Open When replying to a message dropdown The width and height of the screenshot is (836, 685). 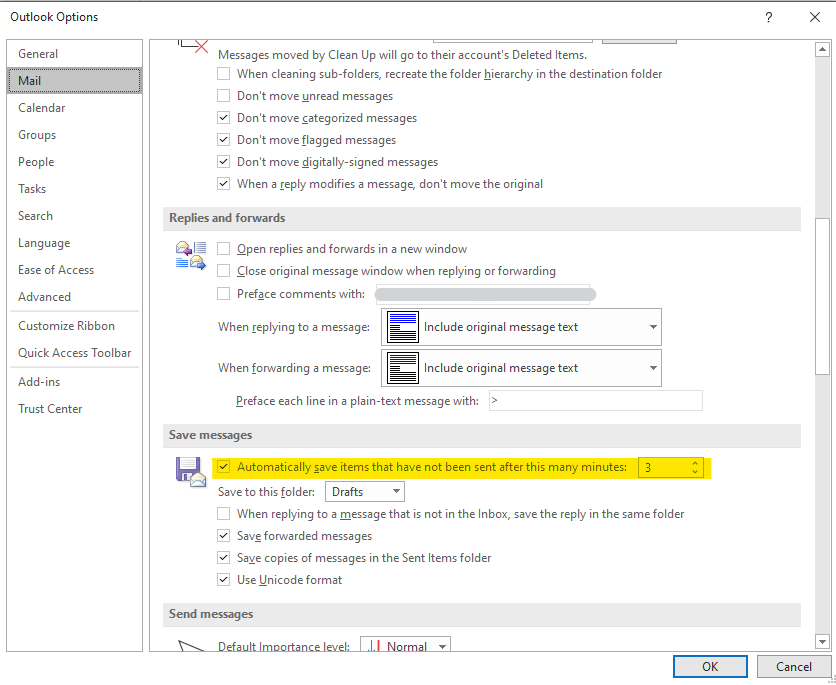click(521, 327)
